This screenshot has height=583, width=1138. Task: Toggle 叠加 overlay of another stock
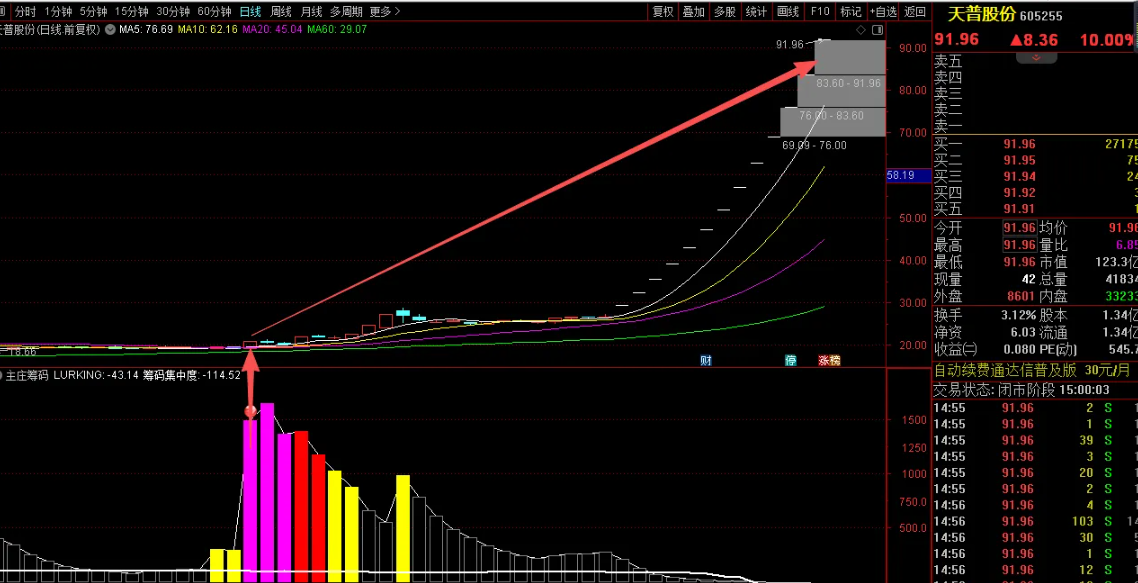(693, 12)
